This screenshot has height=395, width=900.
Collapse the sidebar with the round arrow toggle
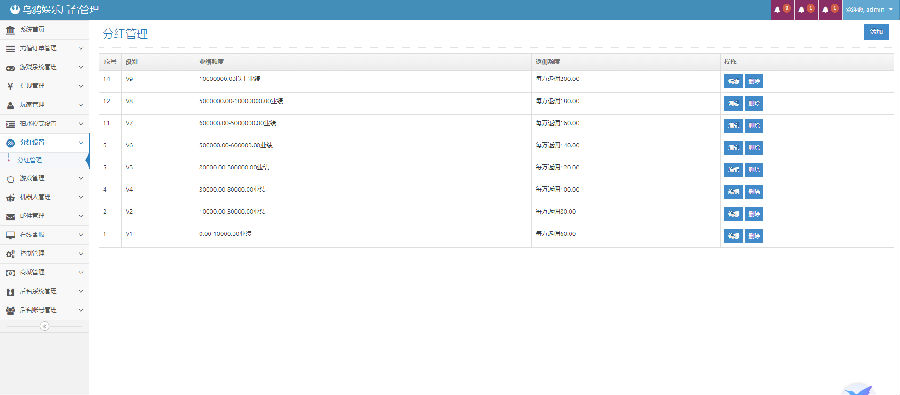tap(45, 326)
